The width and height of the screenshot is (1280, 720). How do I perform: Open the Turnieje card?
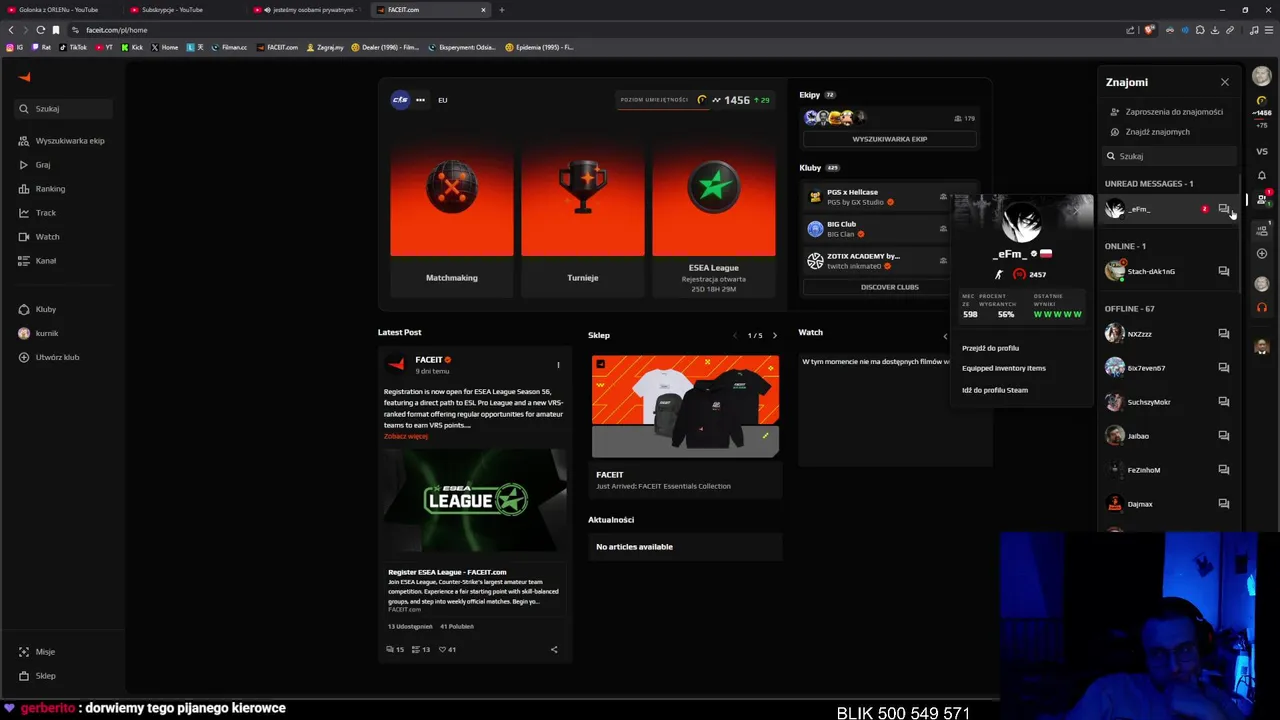(x=583, y=217)
